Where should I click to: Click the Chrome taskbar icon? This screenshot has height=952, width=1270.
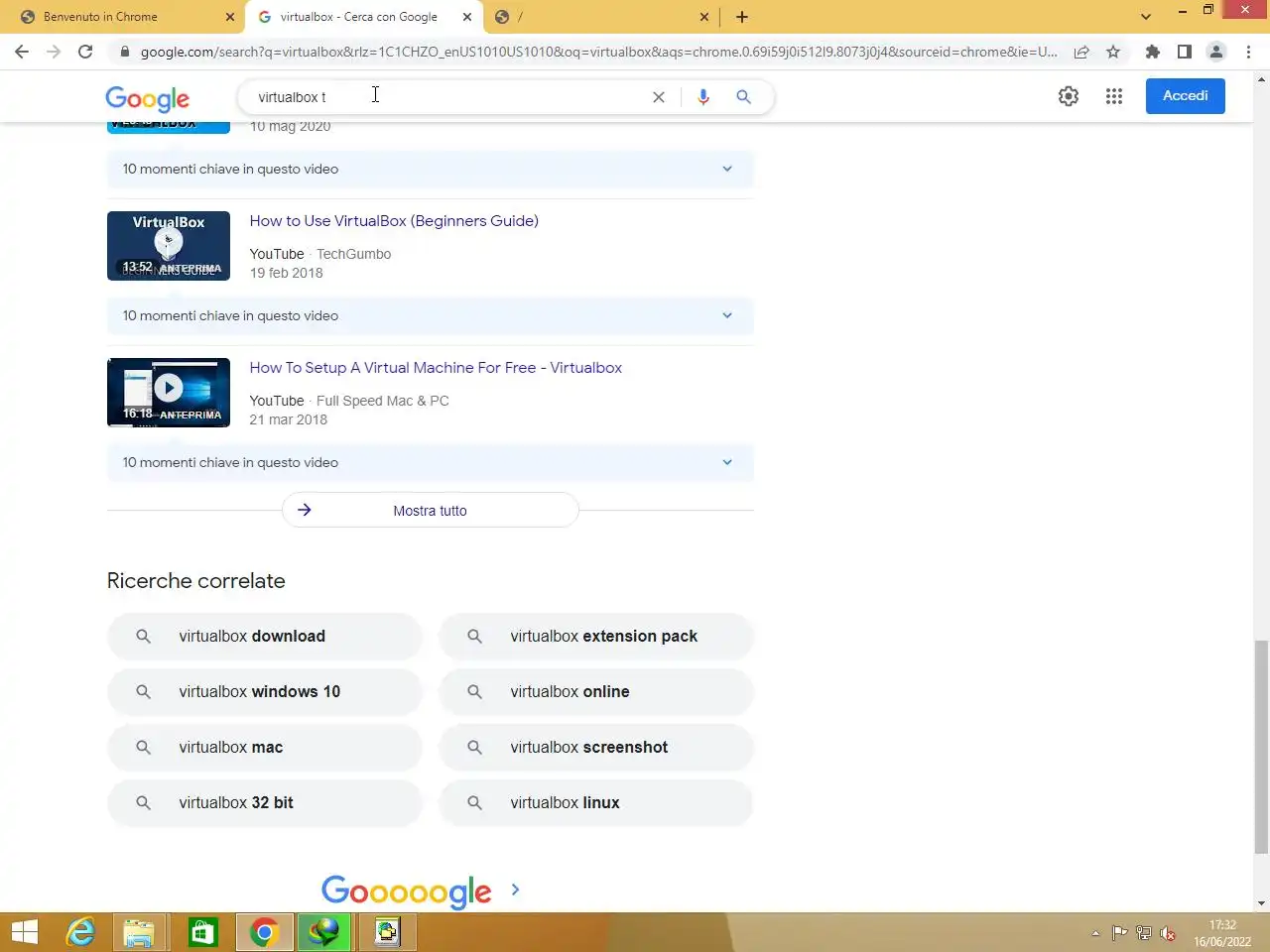pyautogui.click(x=264, y=932)
